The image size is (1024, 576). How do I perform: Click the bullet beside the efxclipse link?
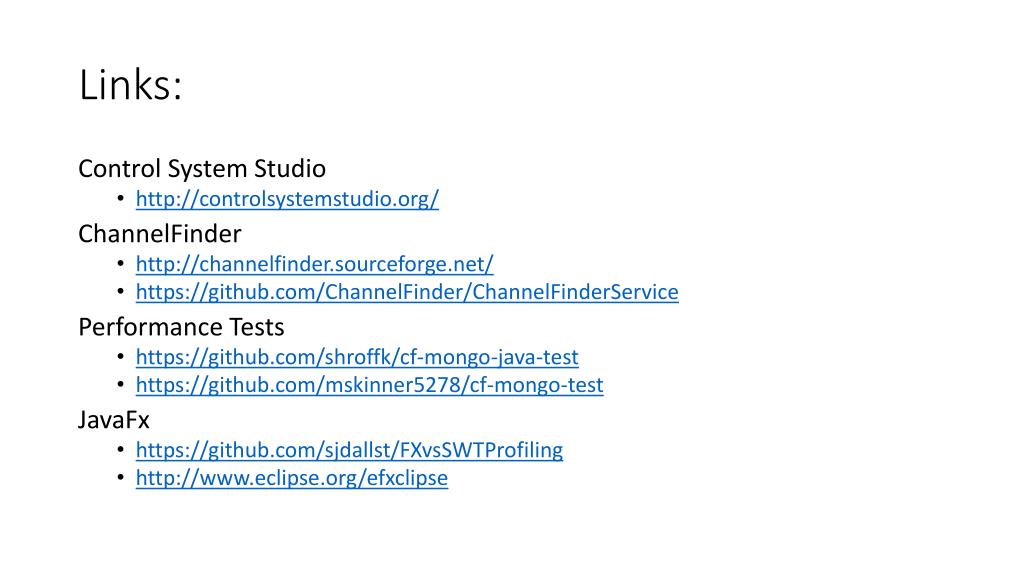coord(121,477)
